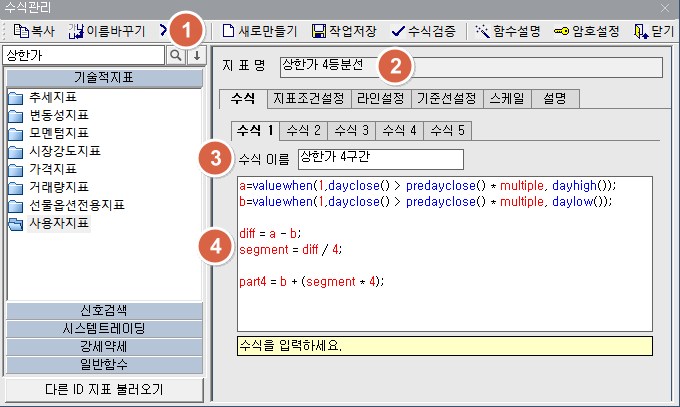Image resolution: width=680 pixels, height=407 pixels.
Task: Close the 수식관리 window
Action: [665, 8]
